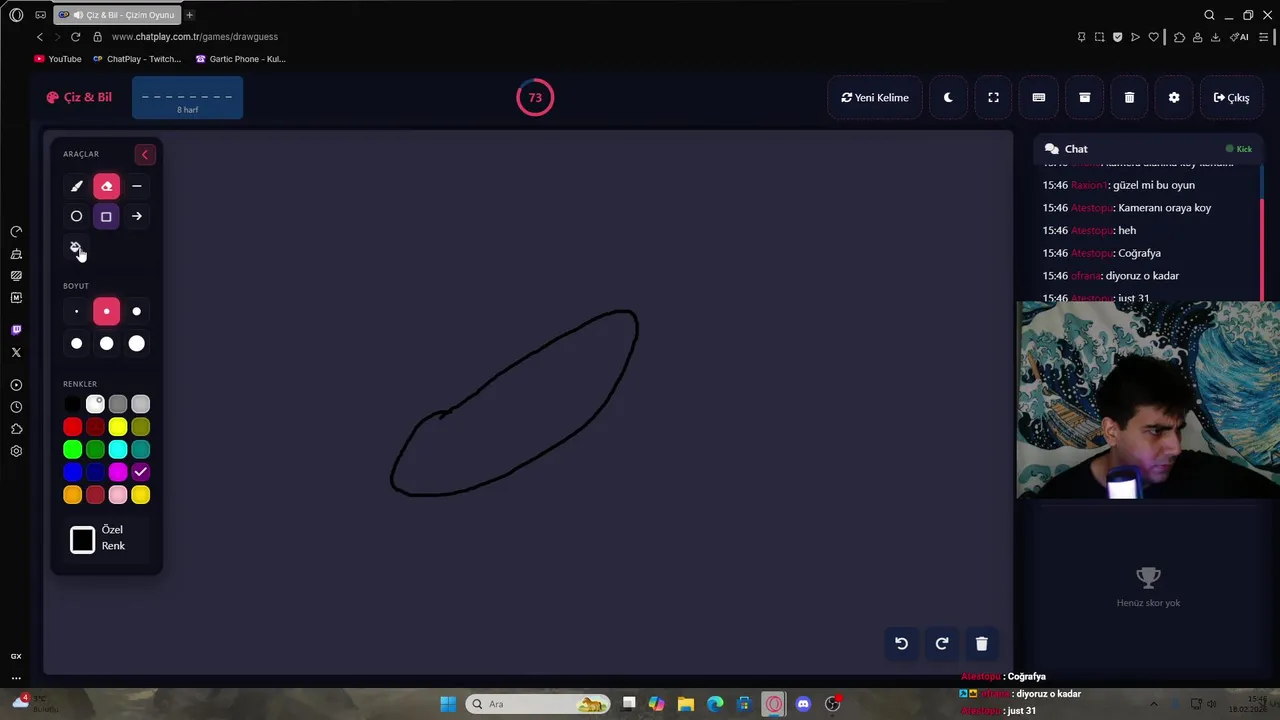Select the eraser tool
Viewport: 1280px width, 720px height.
tap(106, 186)
